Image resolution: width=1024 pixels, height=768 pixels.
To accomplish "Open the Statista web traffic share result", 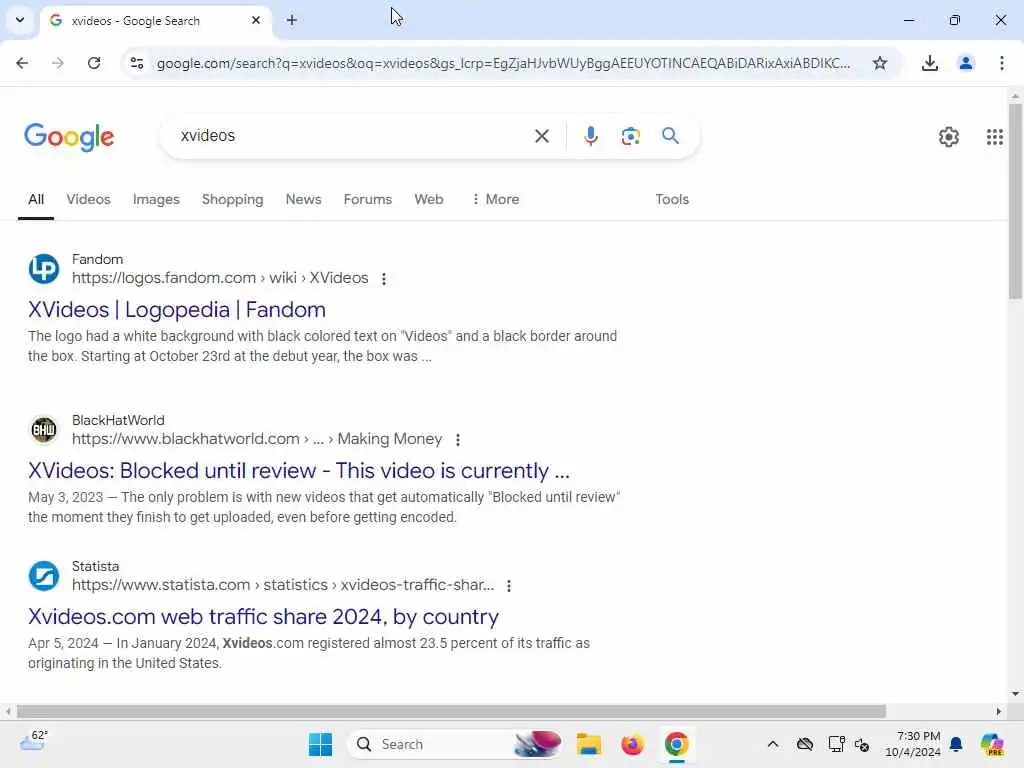I will [263, 617].
